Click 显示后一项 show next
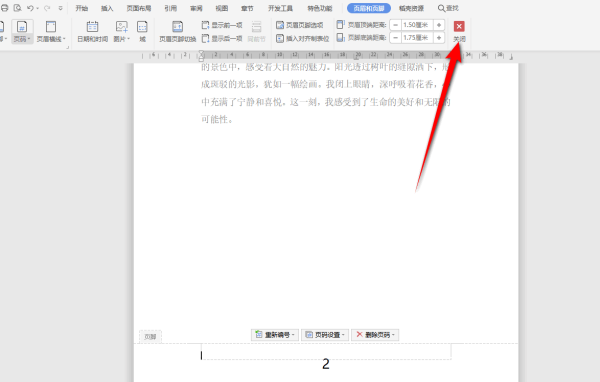The height and width of the screenshot is (382, 600). click(222, 38)
